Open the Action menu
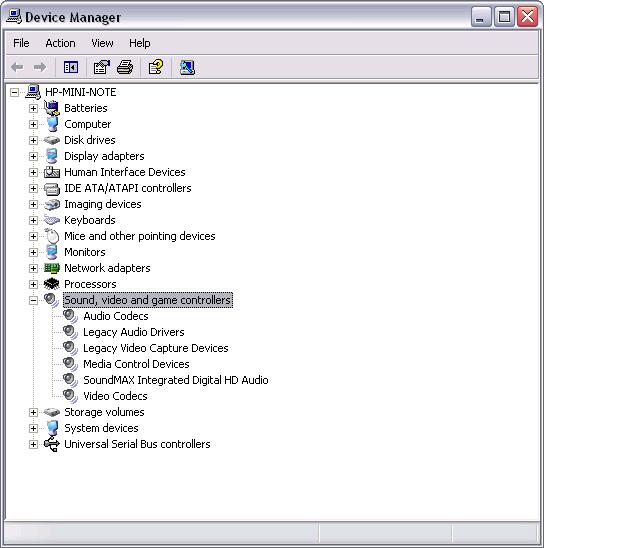Image resolution: width=640 pixels, height=548 pixels. [x=60, y=43]
